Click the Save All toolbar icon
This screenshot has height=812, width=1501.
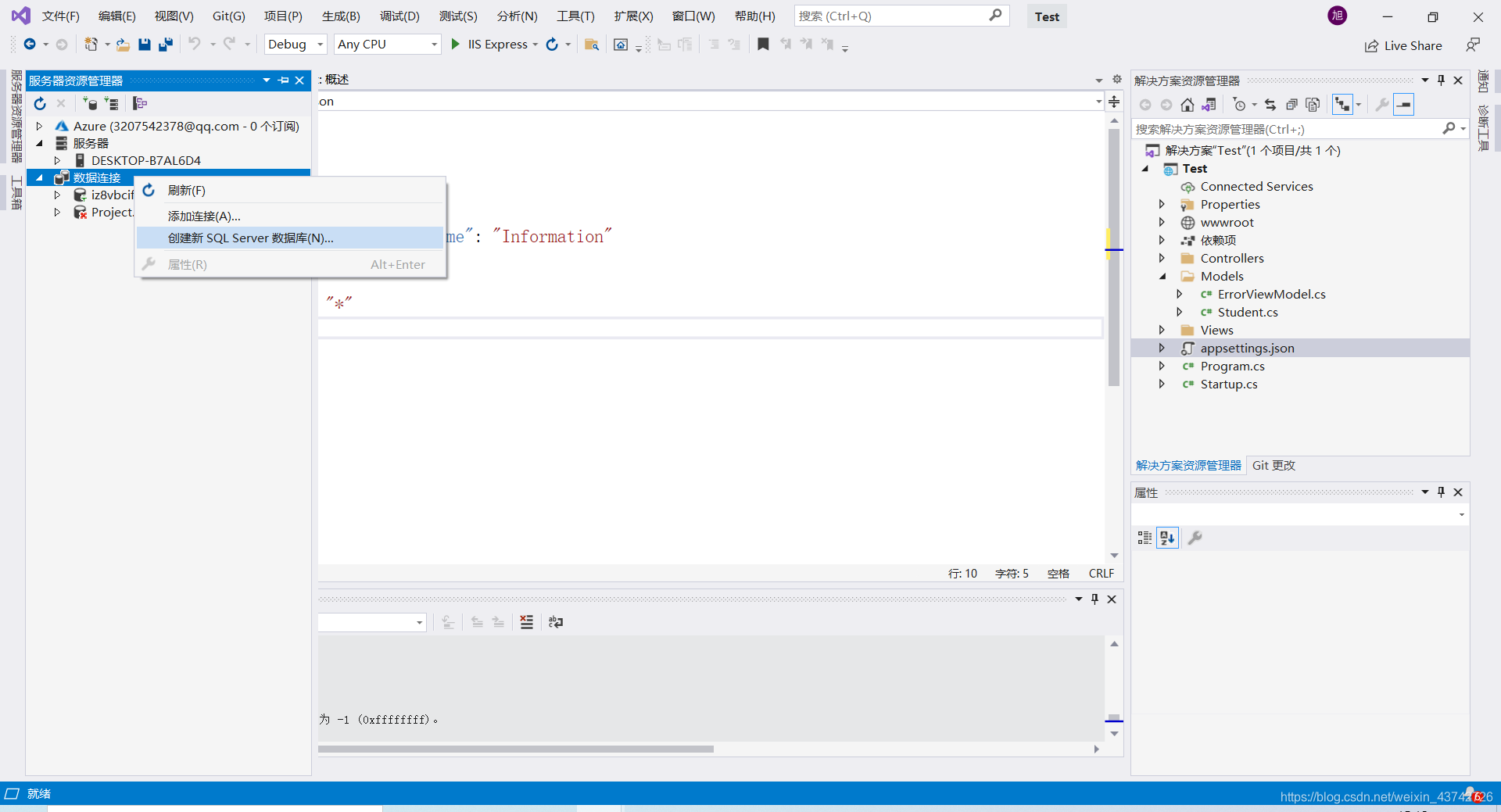pyautogui.click(x=165, y=45)
